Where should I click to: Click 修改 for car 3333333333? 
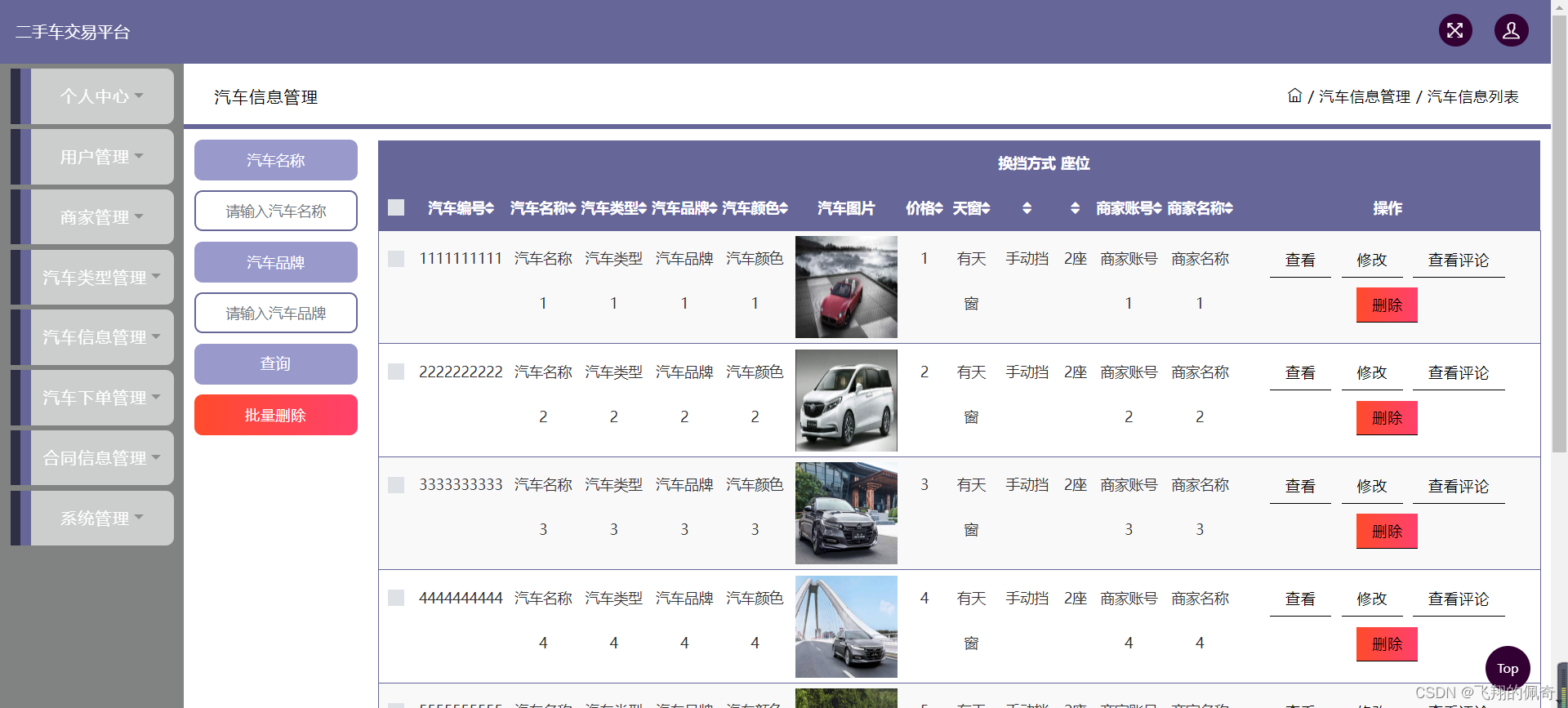coord(1372,487)
